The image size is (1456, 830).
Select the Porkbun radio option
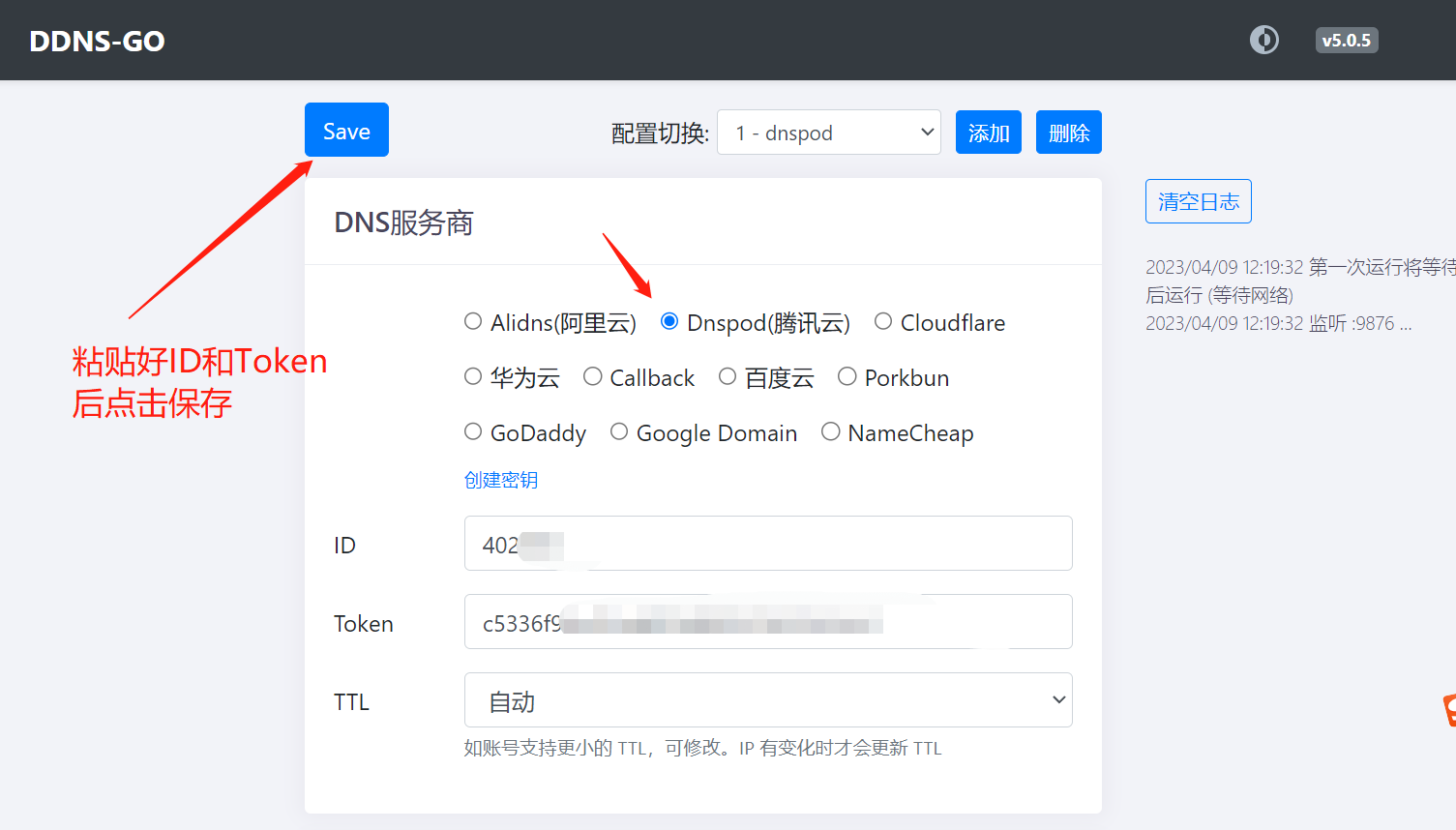tap(847, 376)
